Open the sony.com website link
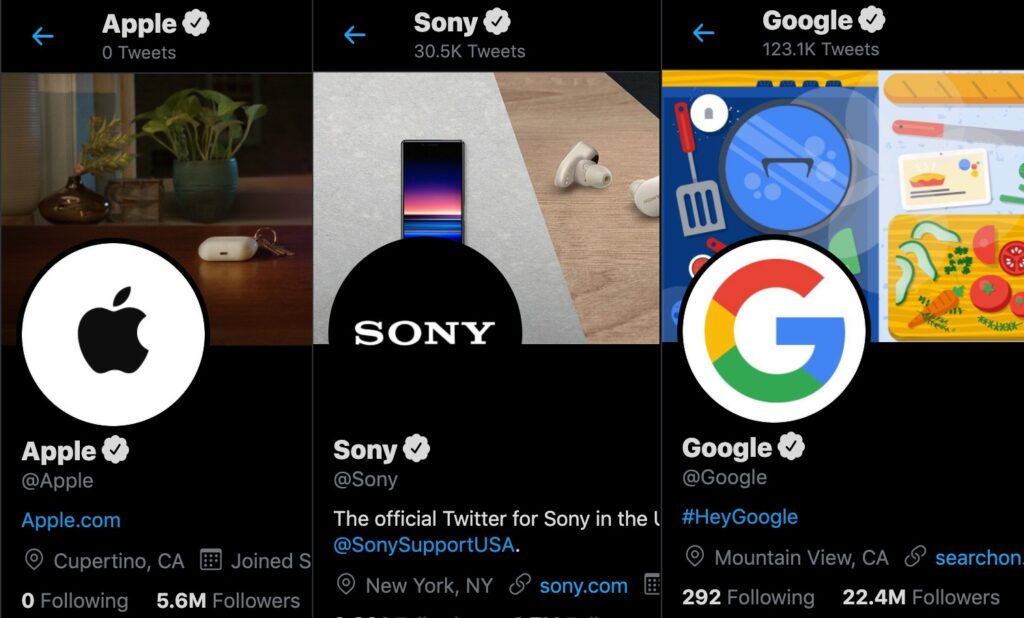The width and height of the screenshot is (1024, 618). coord(584,586)
